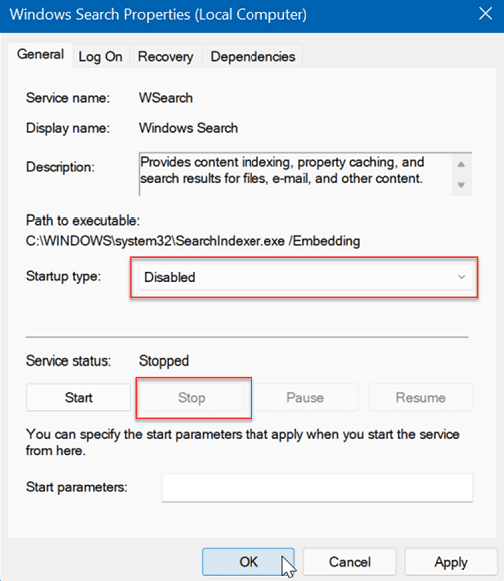Click inside the Description text box
The image size is (504, 581).
pos(295,174)
